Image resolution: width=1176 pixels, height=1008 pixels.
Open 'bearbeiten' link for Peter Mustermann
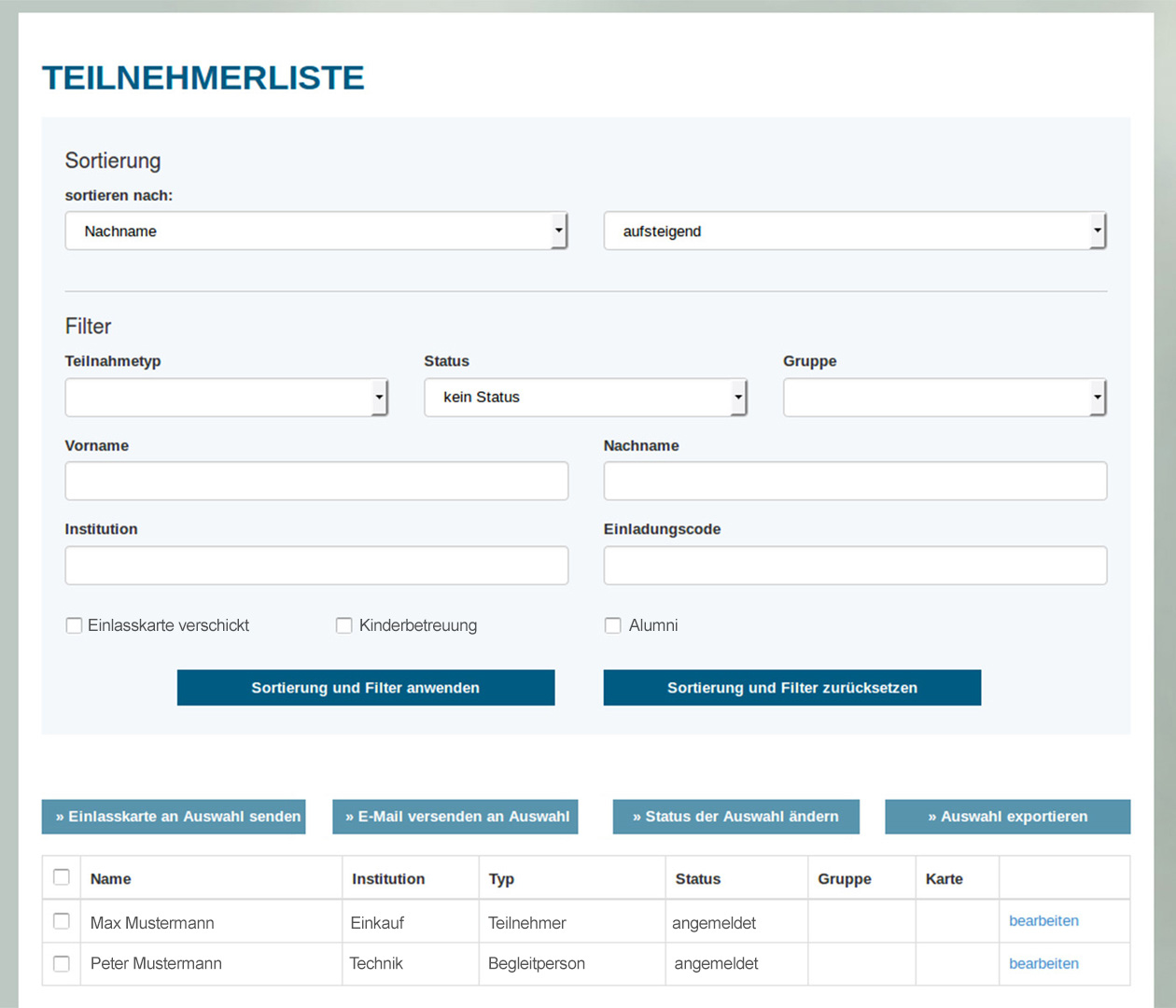pos(1043,963)
